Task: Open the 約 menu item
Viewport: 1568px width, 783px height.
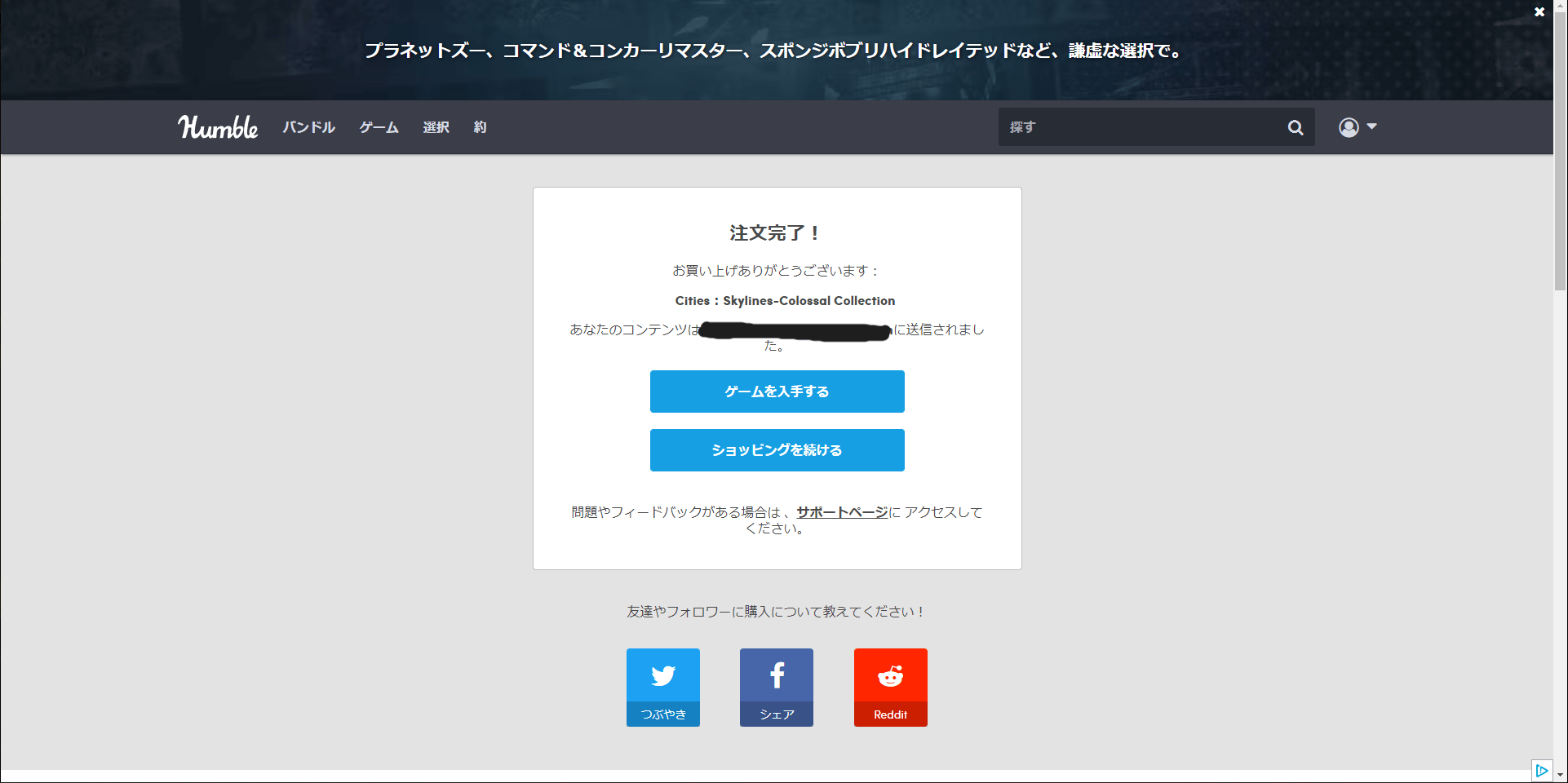Action: pyautogui.click(x=481, y=127)
